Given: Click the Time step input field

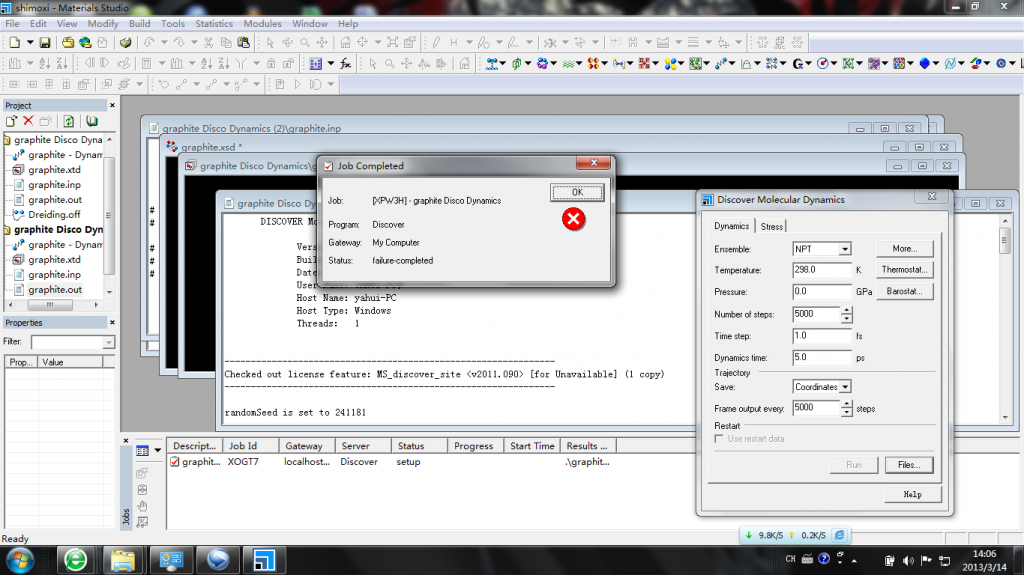Looking at the screenshot, I should pos(822,336).
